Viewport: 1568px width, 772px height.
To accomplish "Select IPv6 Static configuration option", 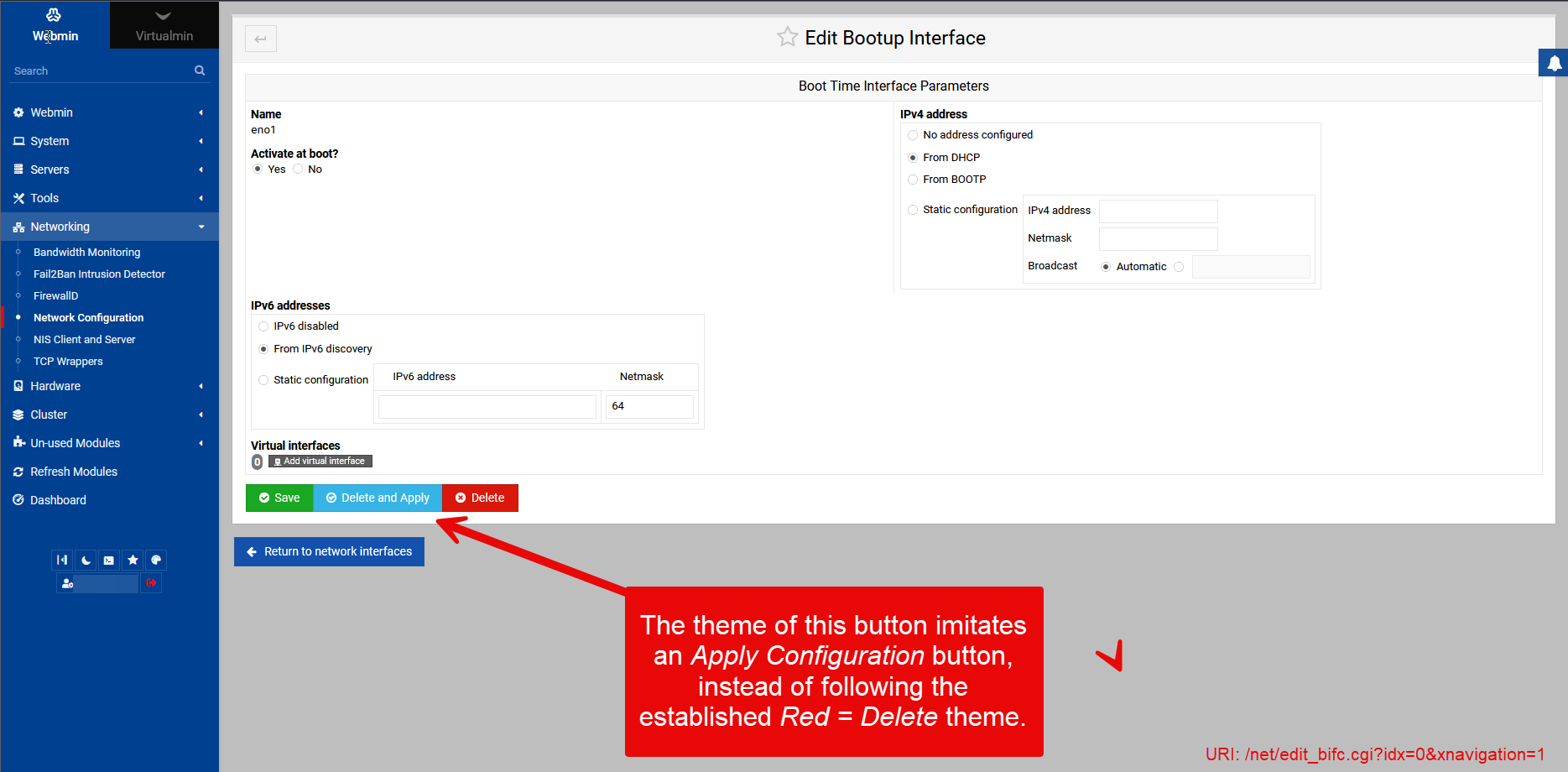I will click(x=263, y=380).
